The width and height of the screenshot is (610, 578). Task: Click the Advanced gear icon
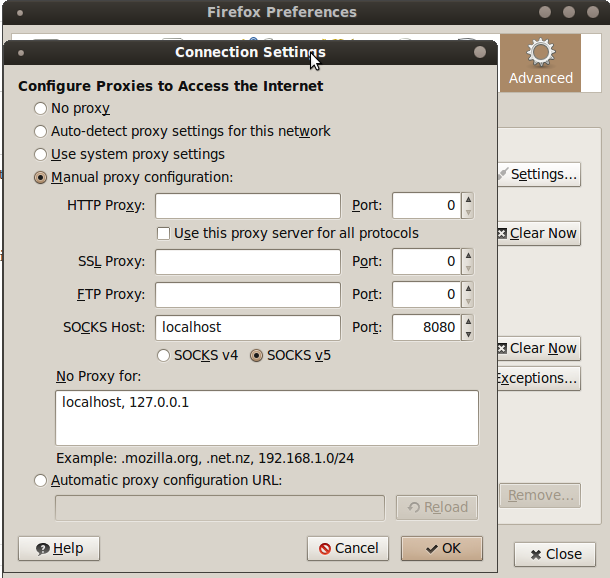(x=541, y=52)
